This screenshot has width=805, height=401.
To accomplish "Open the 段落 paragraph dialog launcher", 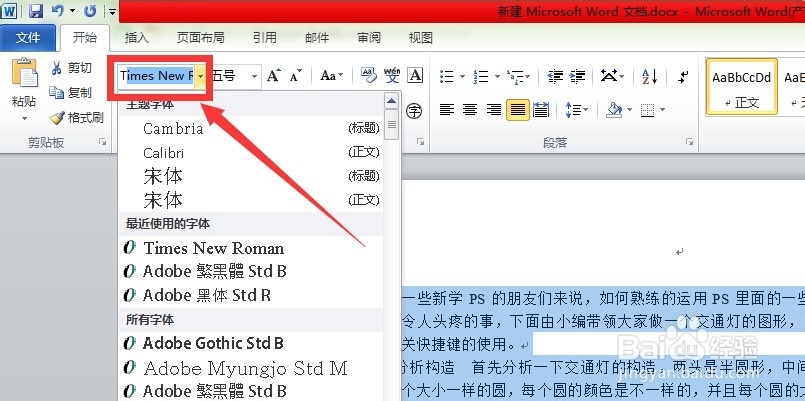I will 690,142.
